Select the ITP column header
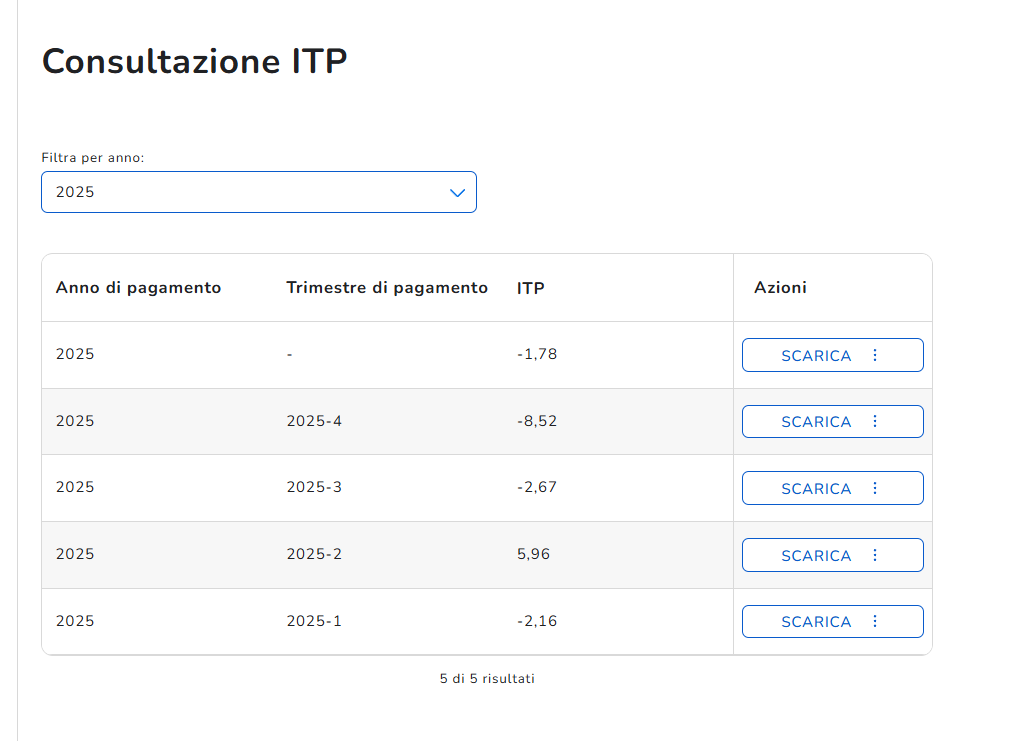 point(531,288)
